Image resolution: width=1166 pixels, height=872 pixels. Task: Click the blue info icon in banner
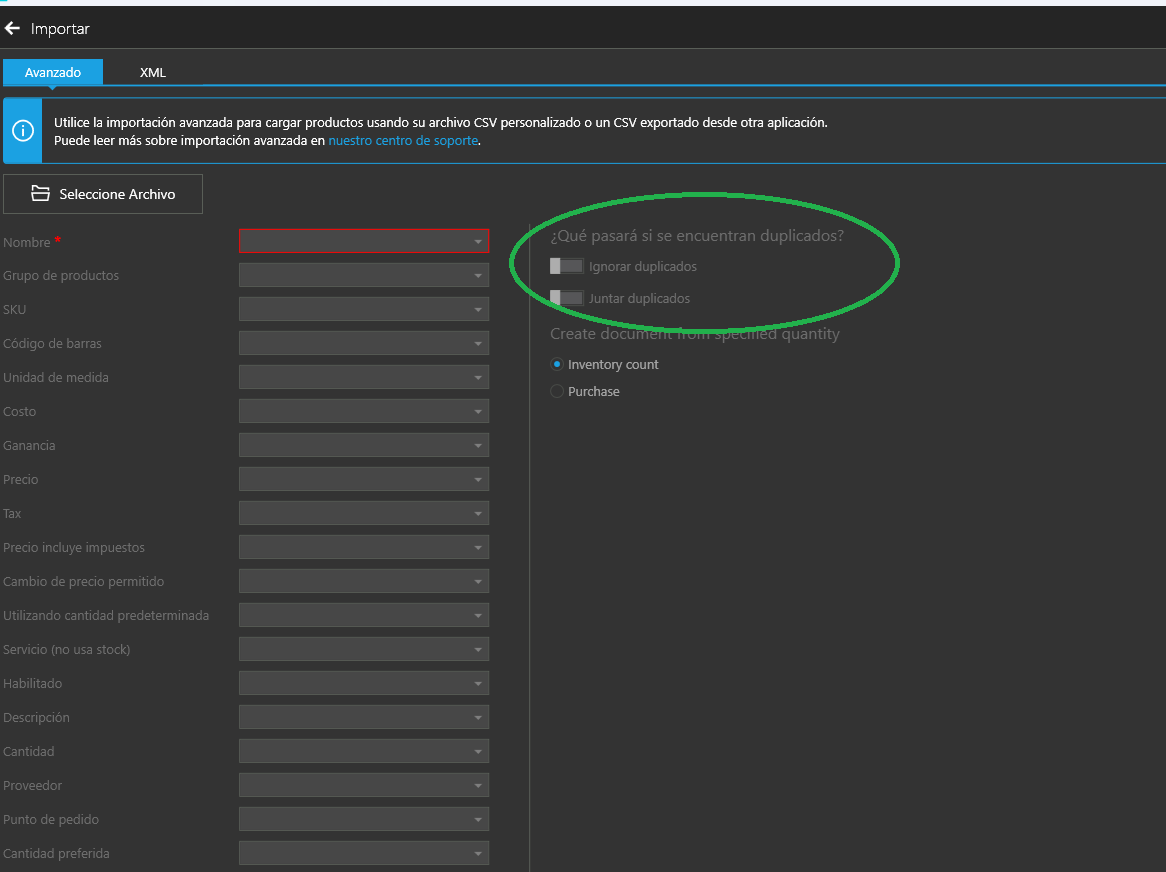tap(23, 131)
